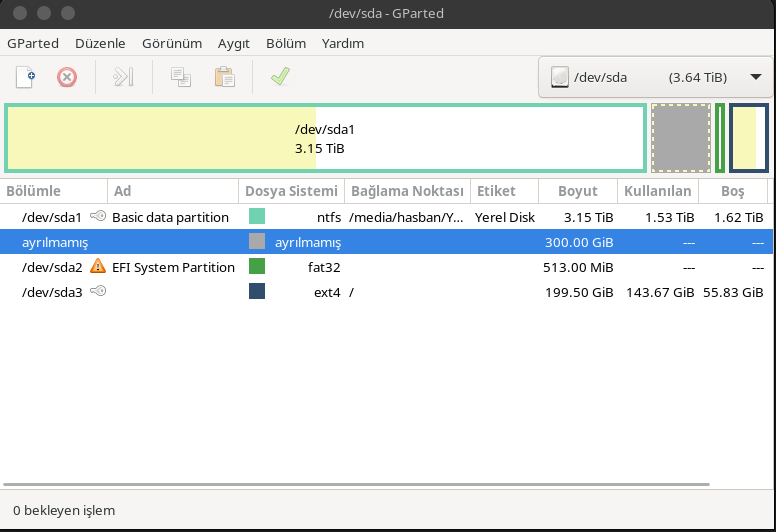
Task: Click the New partition toolbar icon
Action: [25, 77]
